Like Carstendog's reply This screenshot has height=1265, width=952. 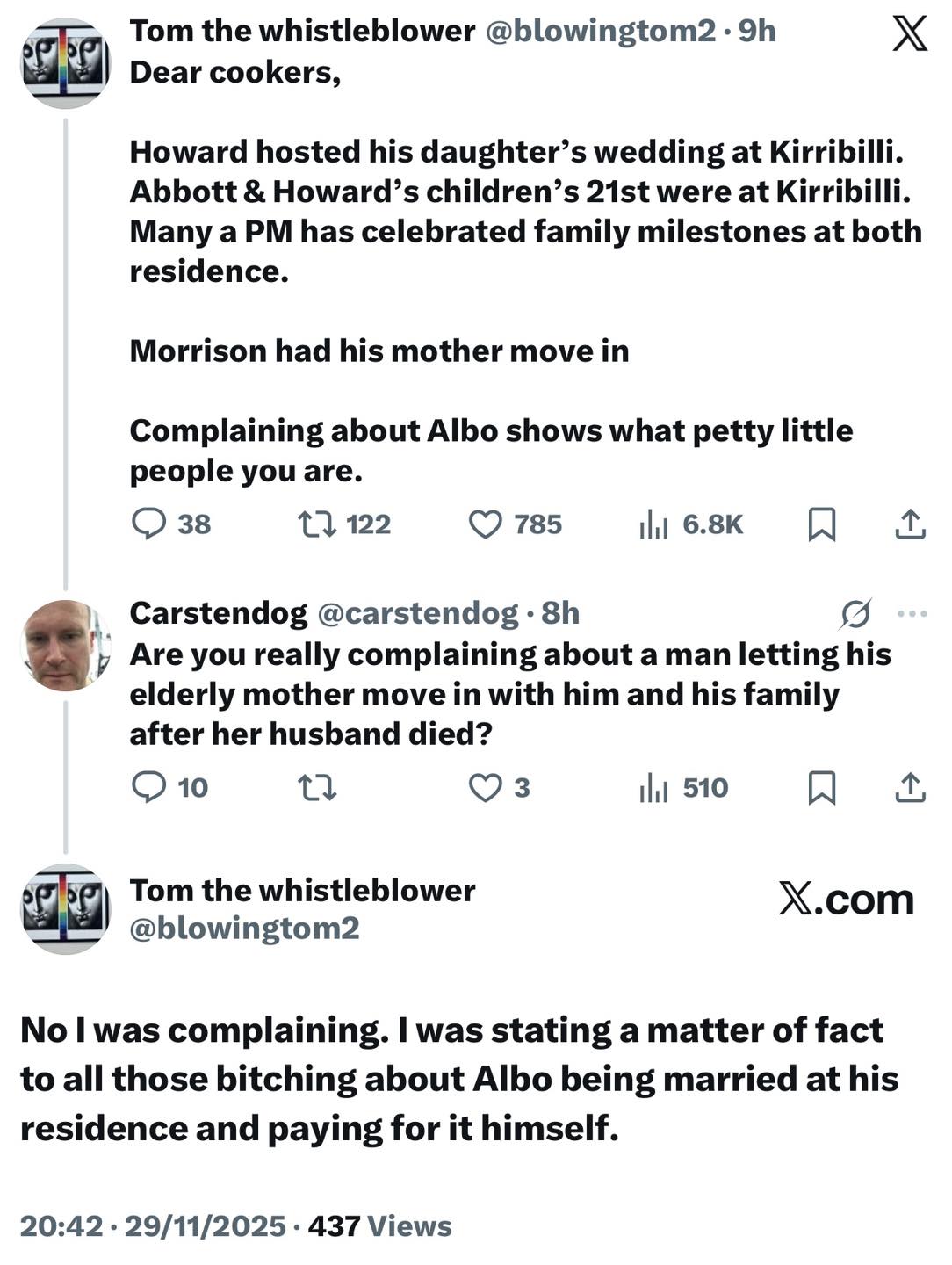(x=485, y=787)
